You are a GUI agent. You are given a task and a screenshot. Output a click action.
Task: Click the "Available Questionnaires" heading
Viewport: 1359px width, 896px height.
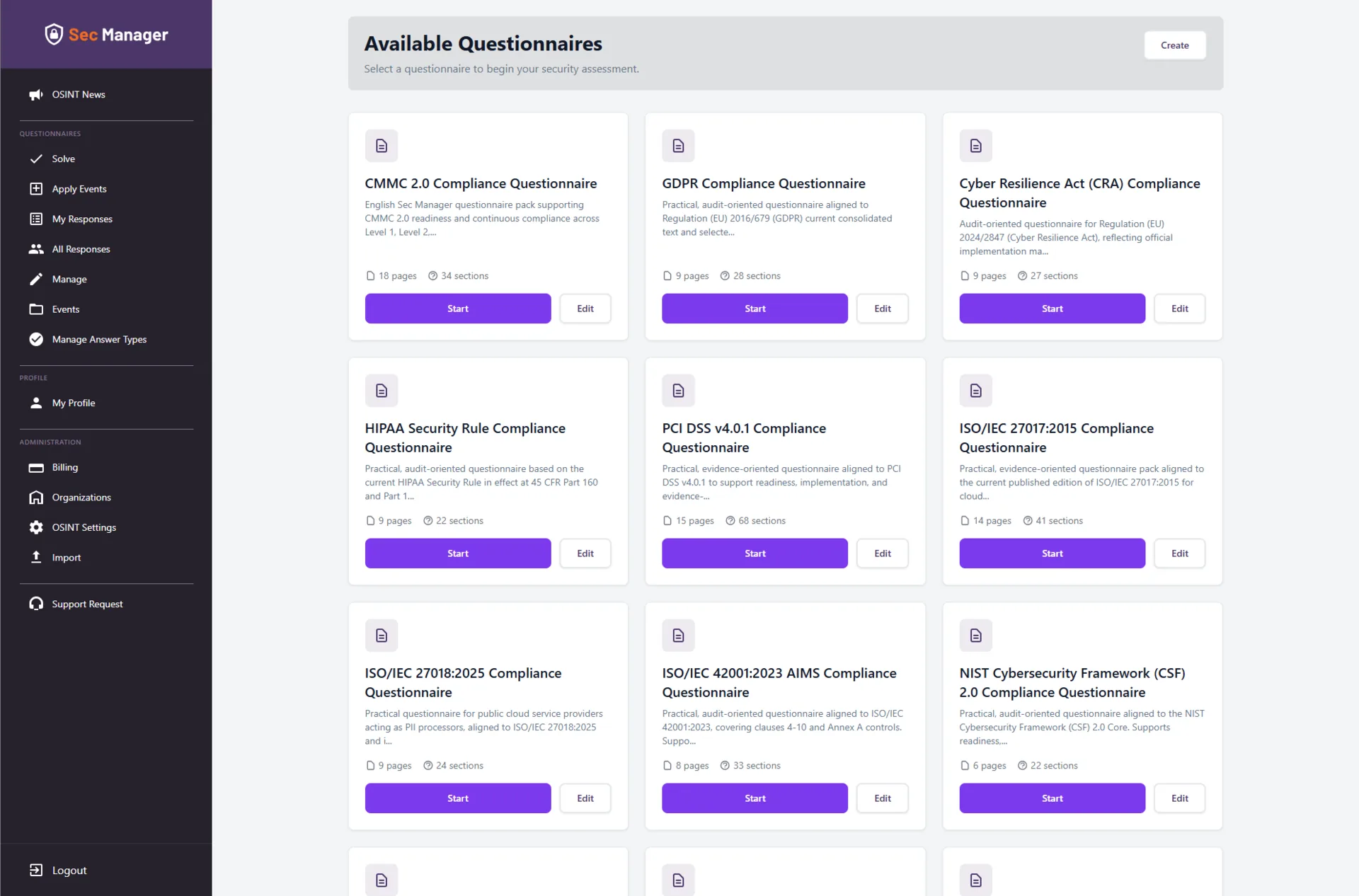pos(483,44)
